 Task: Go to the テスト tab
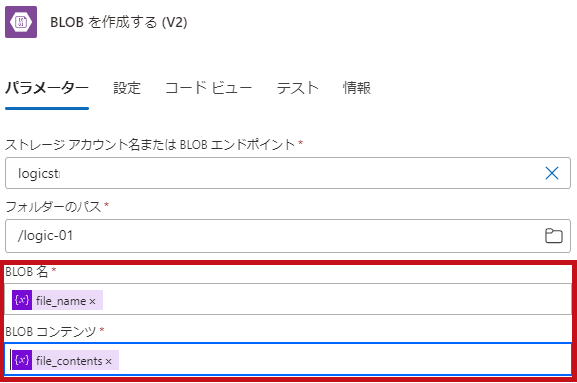[x=297, y=88]
